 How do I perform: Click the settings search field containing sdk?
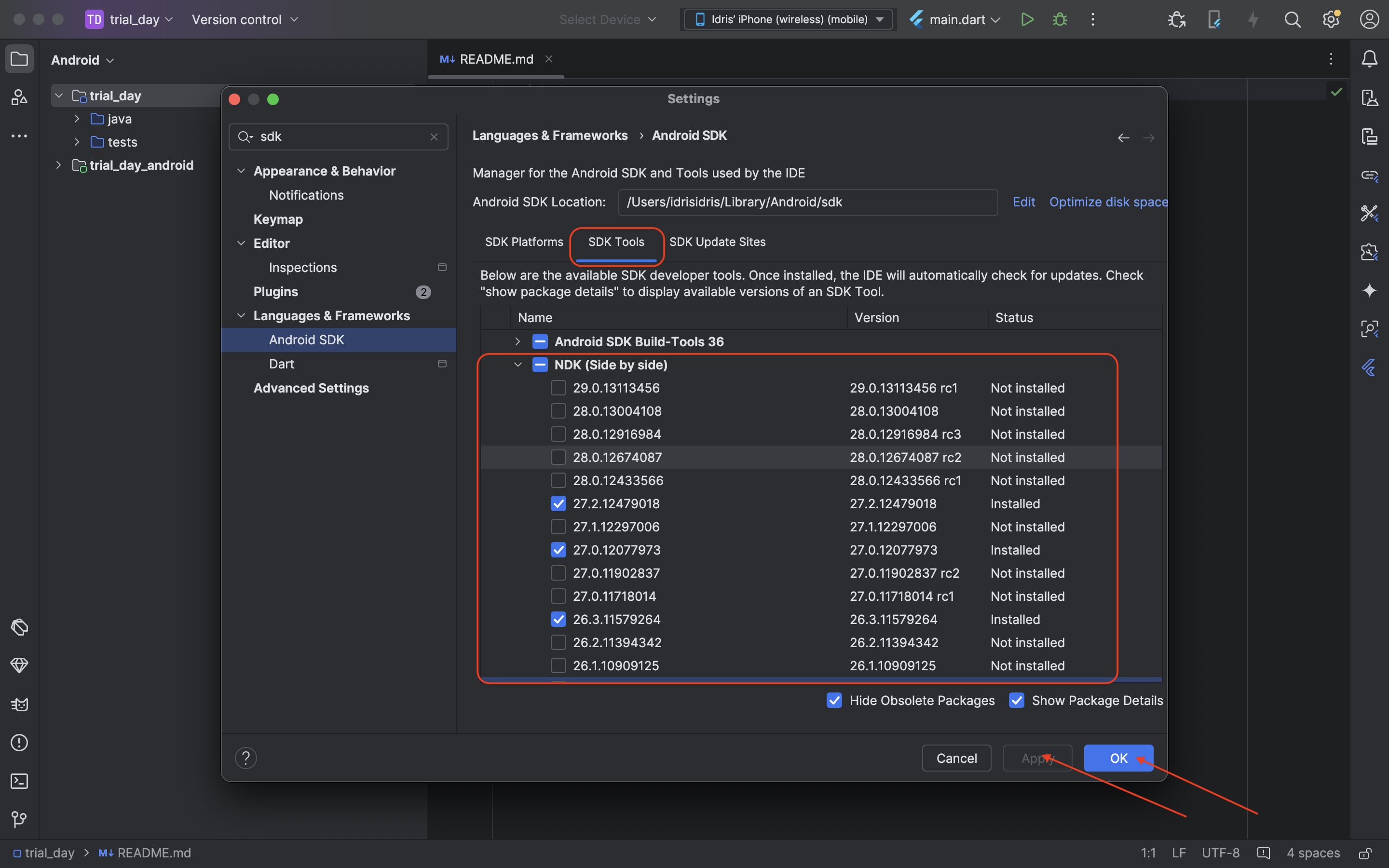point(338,136)
